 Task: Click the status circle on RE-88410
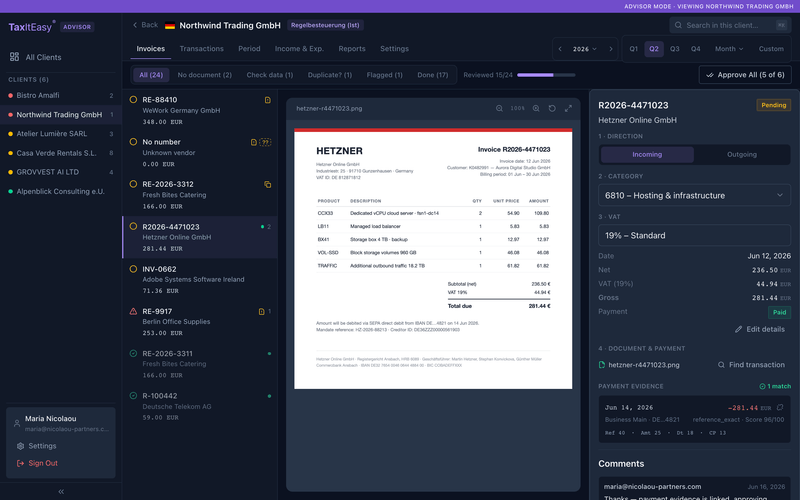[133, 99]
